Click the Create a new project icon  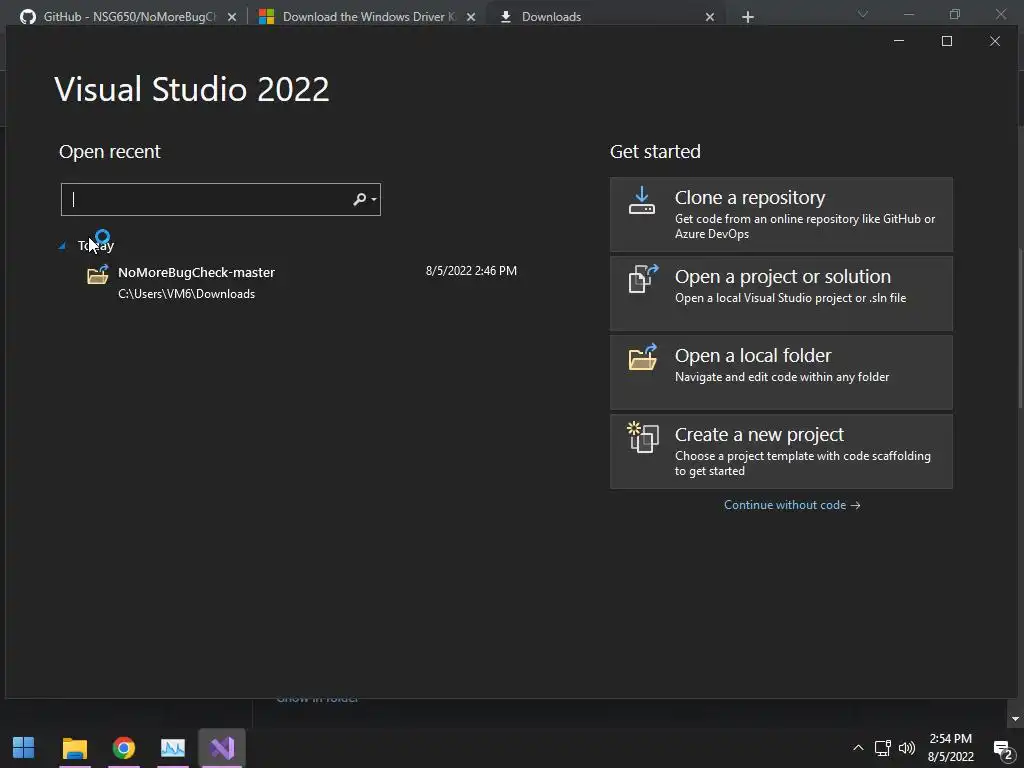coord(643,437)
